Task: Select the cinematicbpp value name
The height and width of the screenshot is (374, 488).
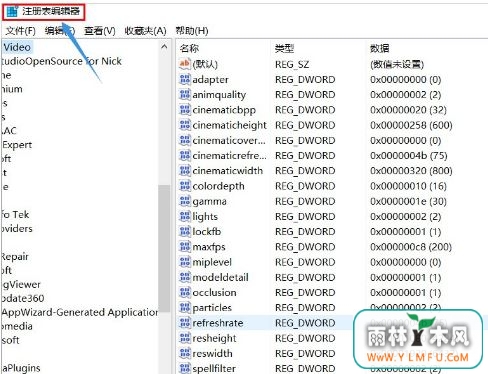Action: click(224, 110)
